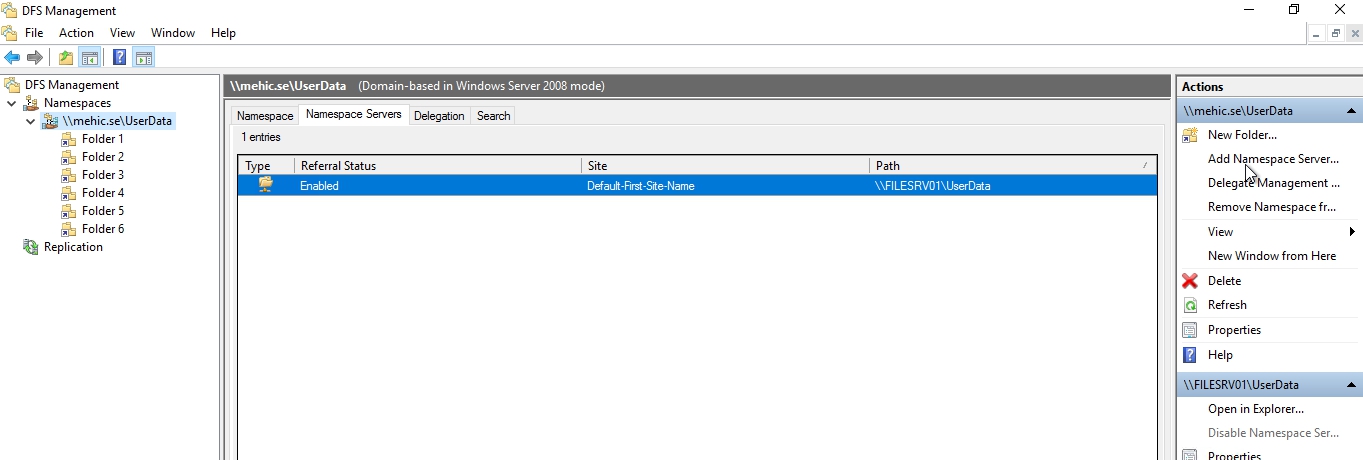The width and height of the screenshot is (1363, 460).
Task: Expand the View submenu arrow
Action: click(1352, 232)
